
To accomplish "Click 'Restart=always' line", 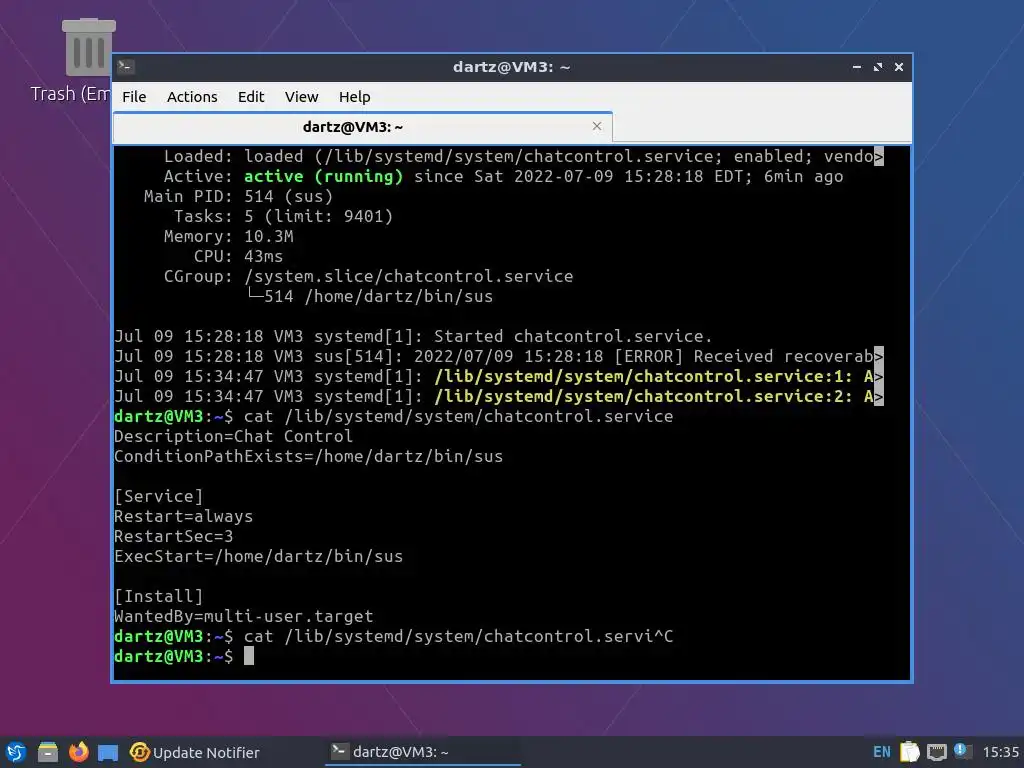I will pos(184,517).
